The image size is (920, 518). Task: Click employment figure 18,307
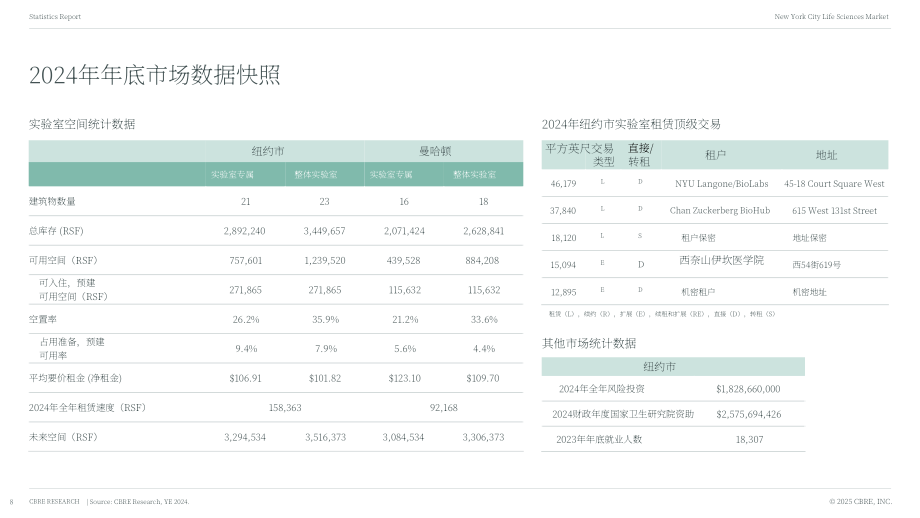[x=749, y=439]
